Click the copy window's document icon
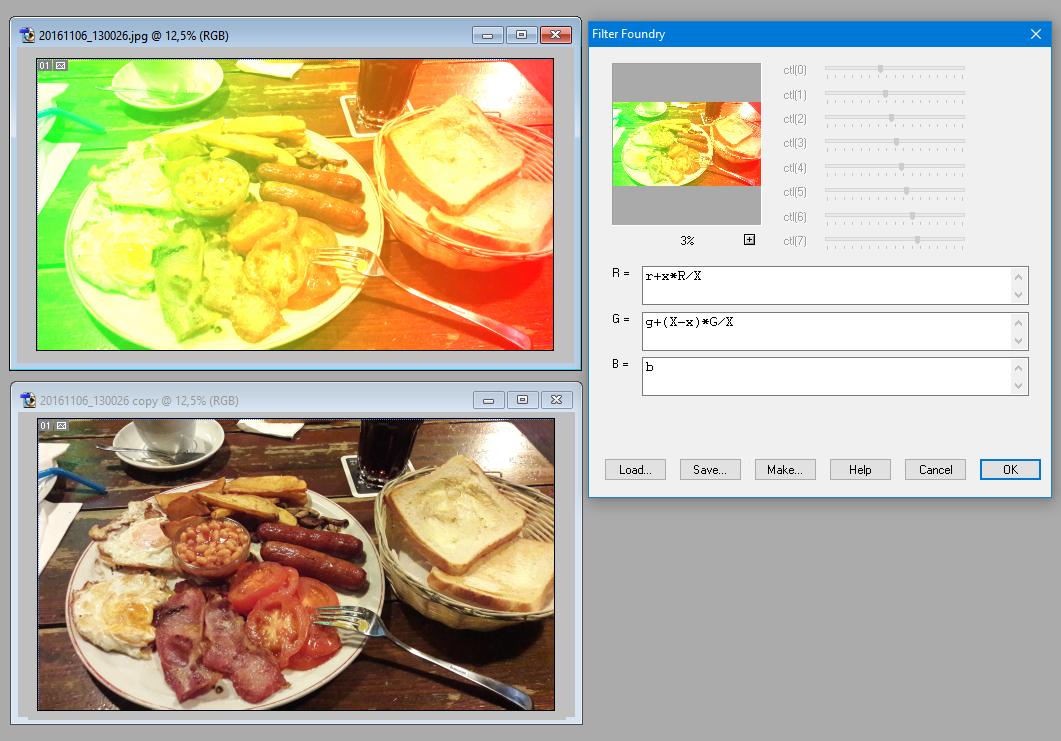 coord(28,400)
